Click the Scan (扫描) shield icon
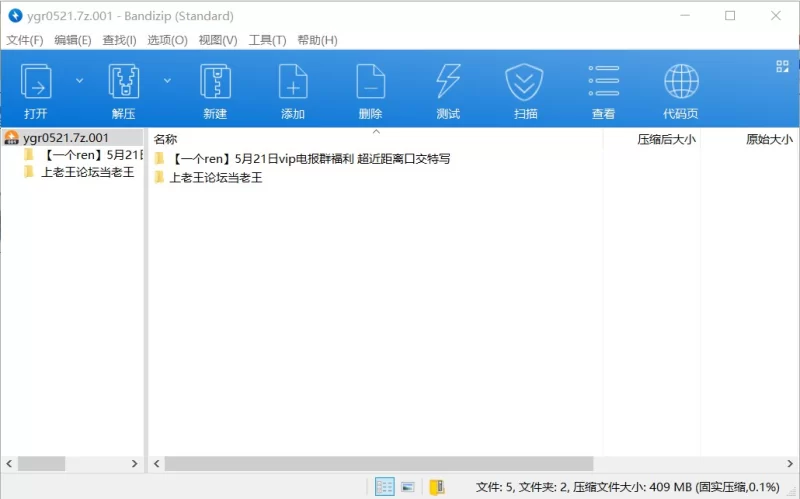 point(524,82)
